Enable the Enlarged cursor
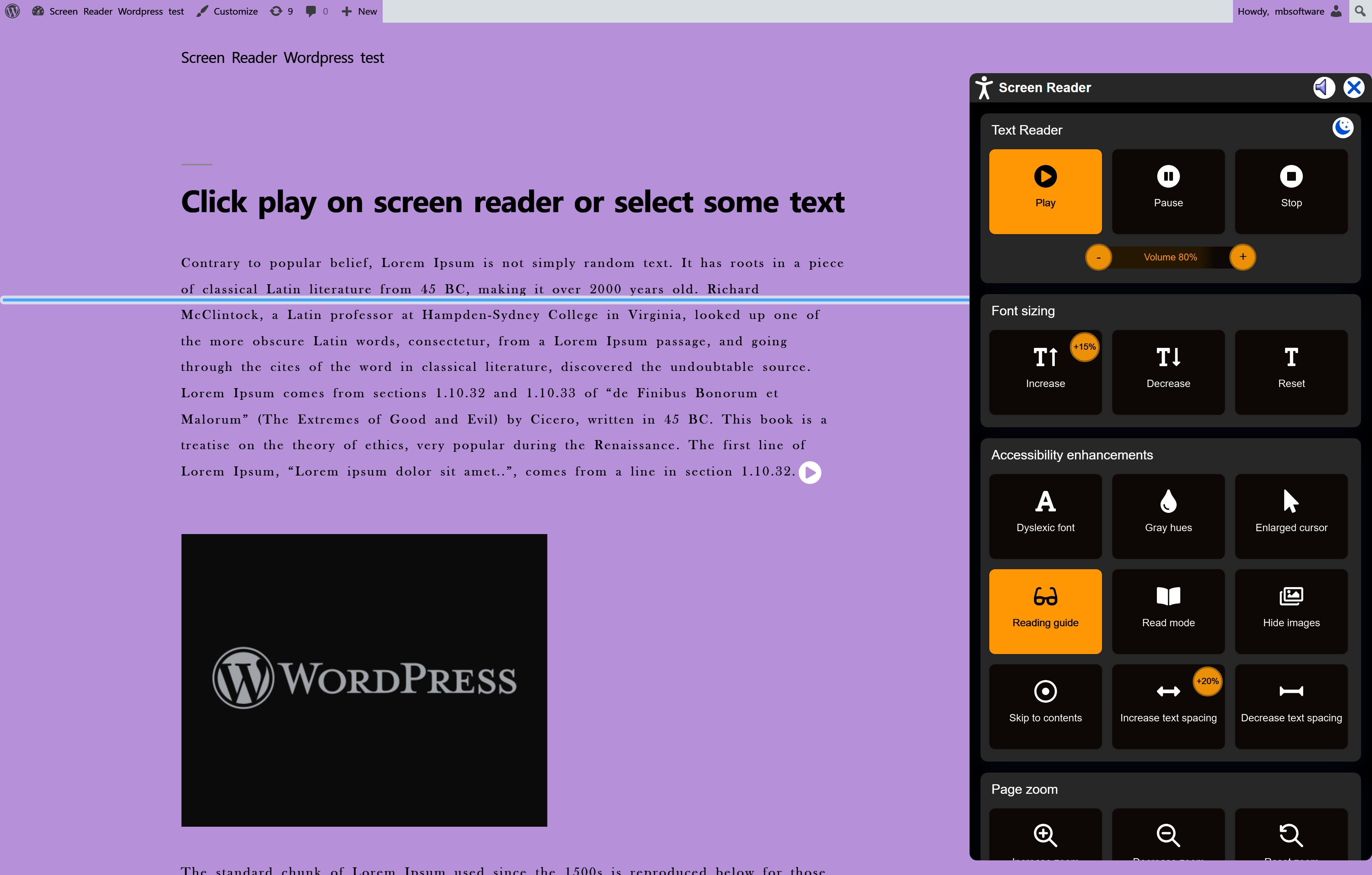Screen dimensions: 1372x875 point(1290,516)
